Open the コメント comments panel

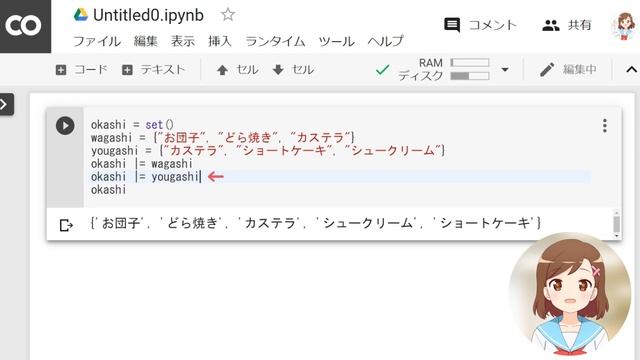coord(480,25)
